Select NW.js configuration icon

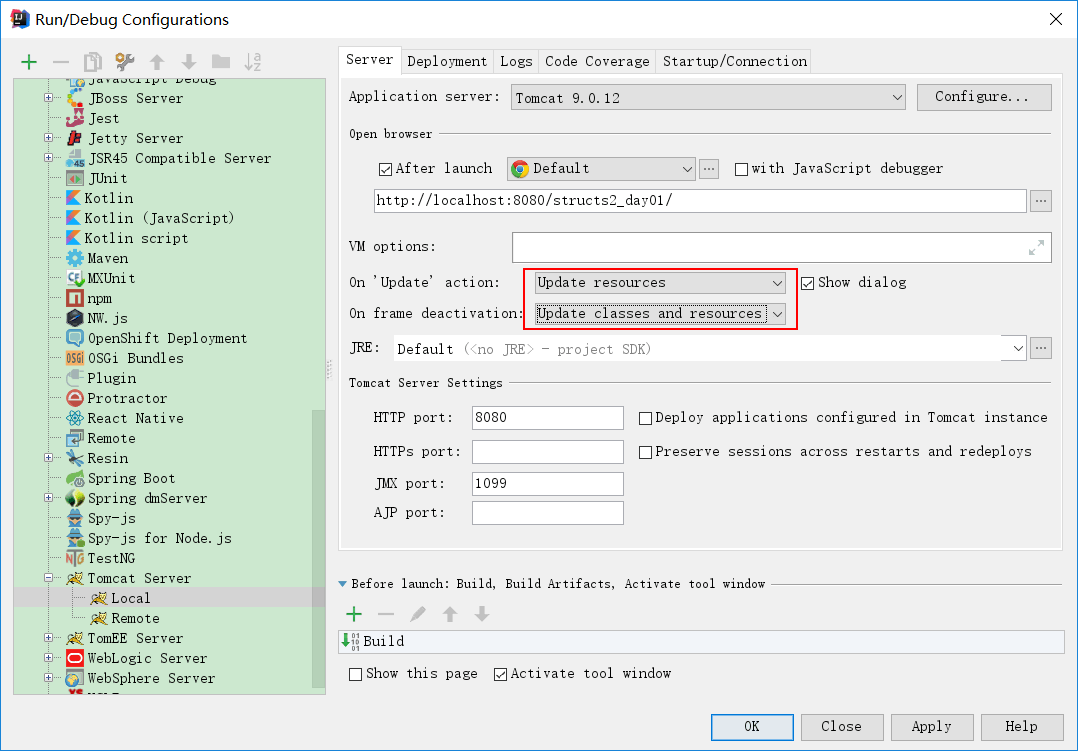74,318
